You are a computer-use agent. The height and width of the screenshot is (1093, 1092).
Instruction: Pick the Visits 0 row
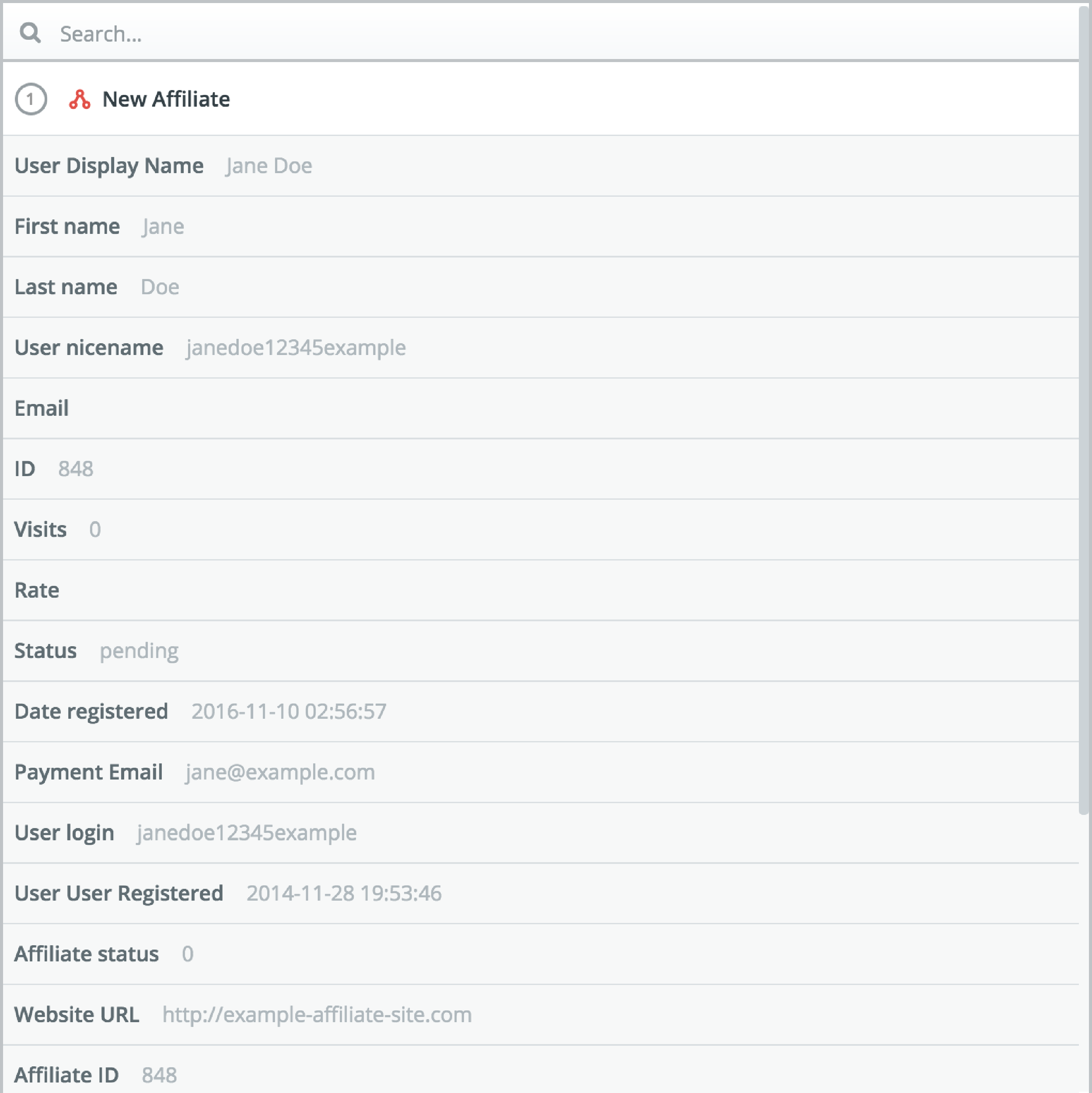[x=541, y=529]
